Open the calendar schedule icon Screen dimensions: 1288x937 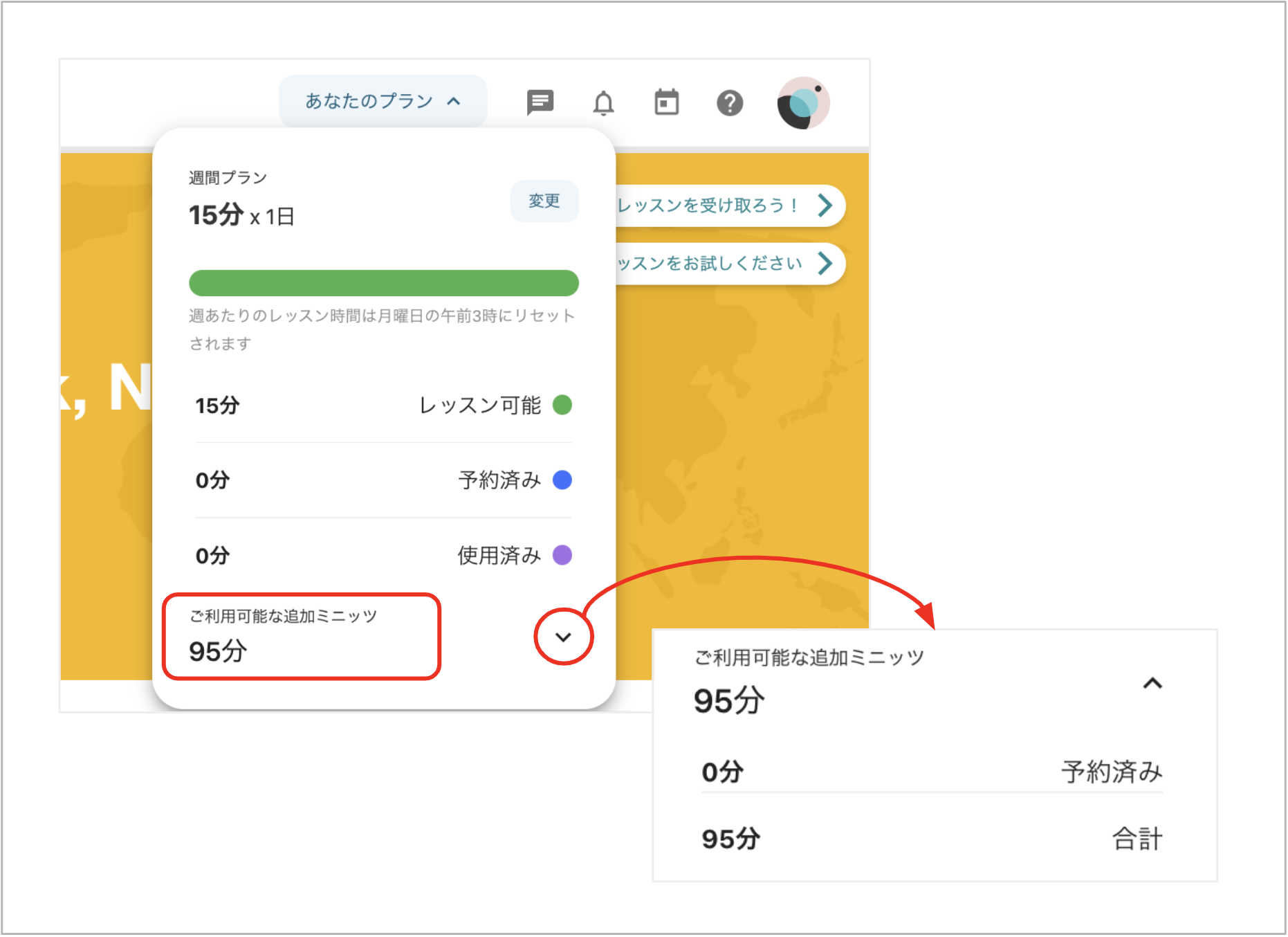pos(667,102)
